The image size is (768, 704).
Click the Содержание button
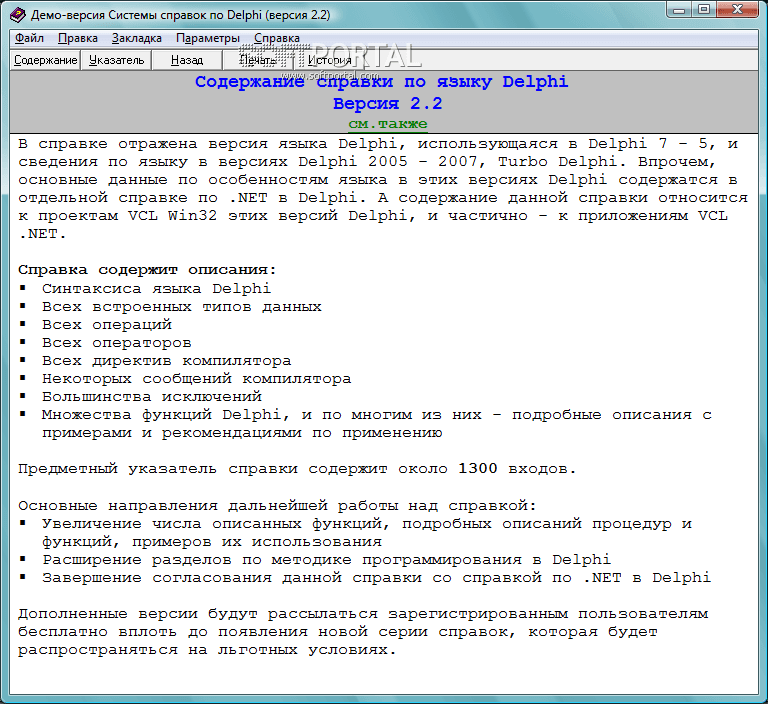pyautogui.click(x=46, y=60)
